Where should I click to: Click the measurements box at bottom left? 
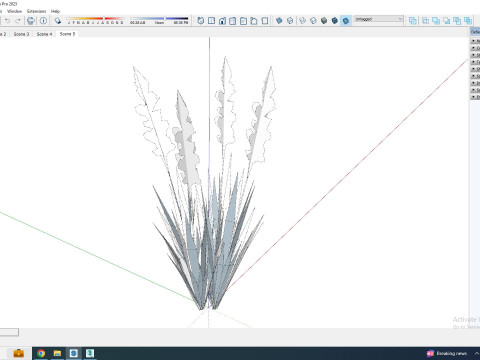click(x=9, y=332)
